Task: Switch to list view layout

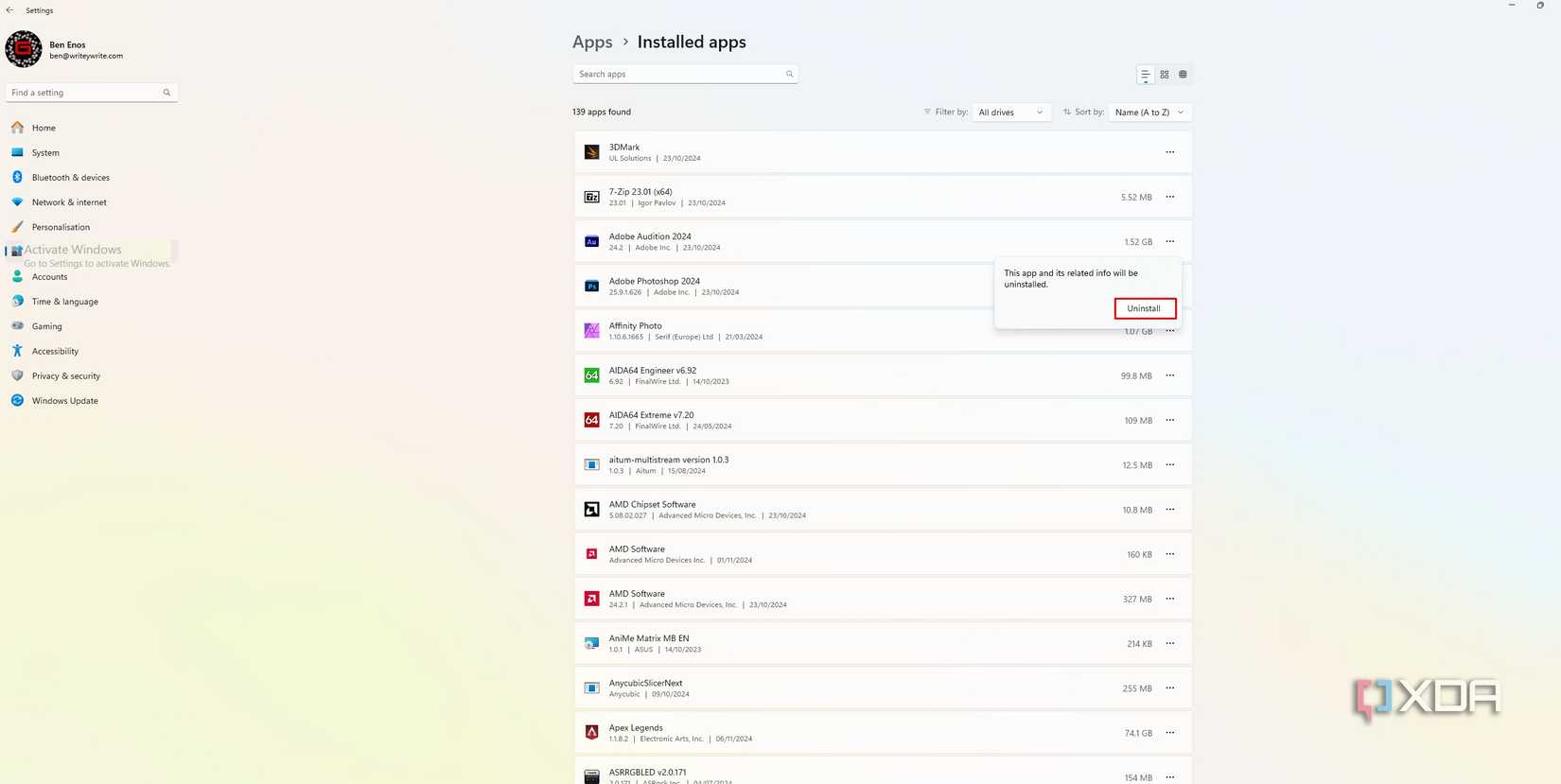Action: [x=1146, y=75]
